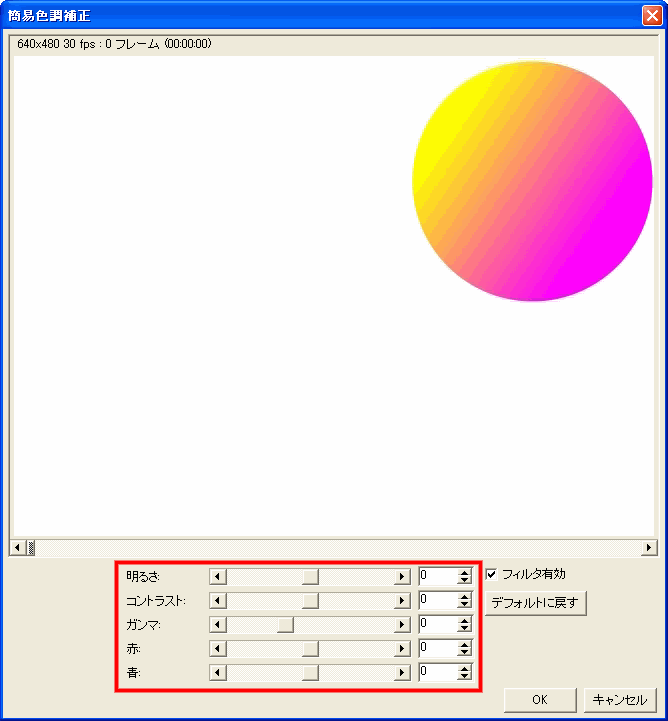668x721 pixels.
Task: Click the ガンマ slider thumb
Action: 285,624
